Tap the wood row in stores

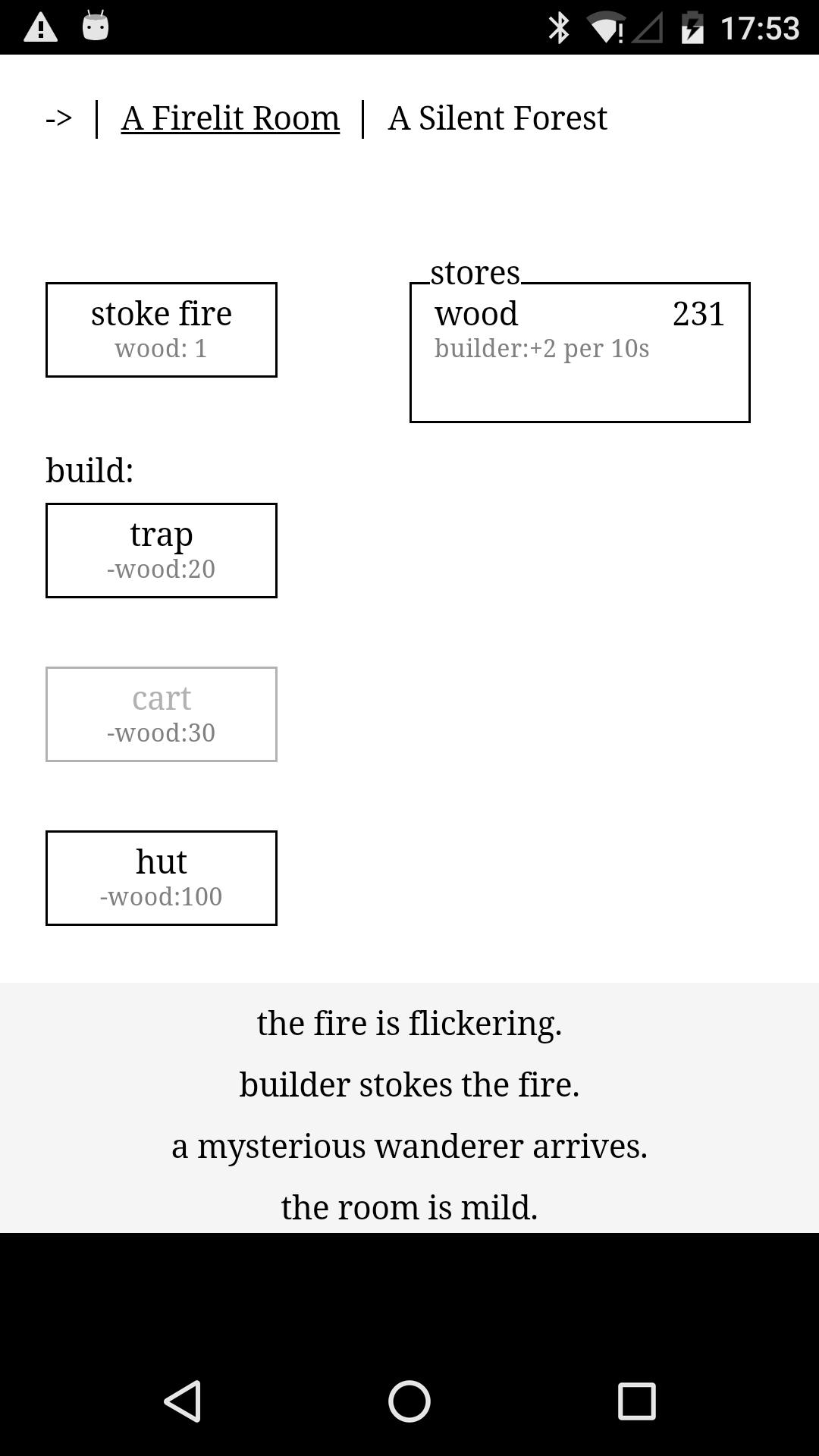(x=476, y=314)
